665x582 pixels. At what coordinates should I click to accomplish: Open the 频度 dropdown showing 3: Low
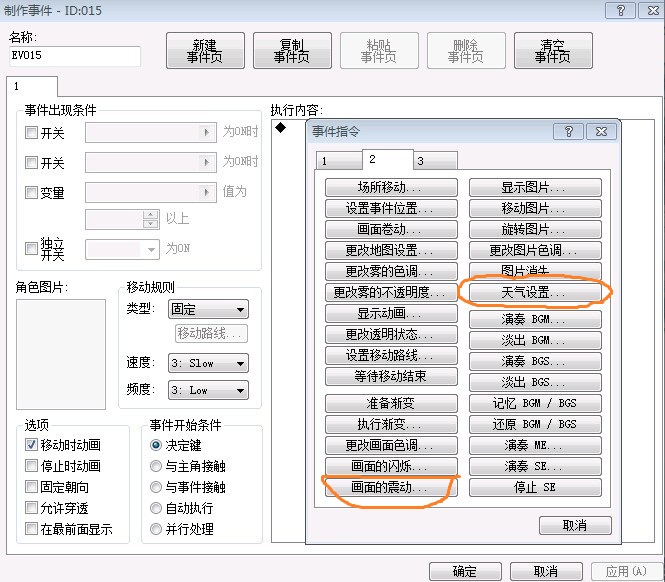pos(208,390)
